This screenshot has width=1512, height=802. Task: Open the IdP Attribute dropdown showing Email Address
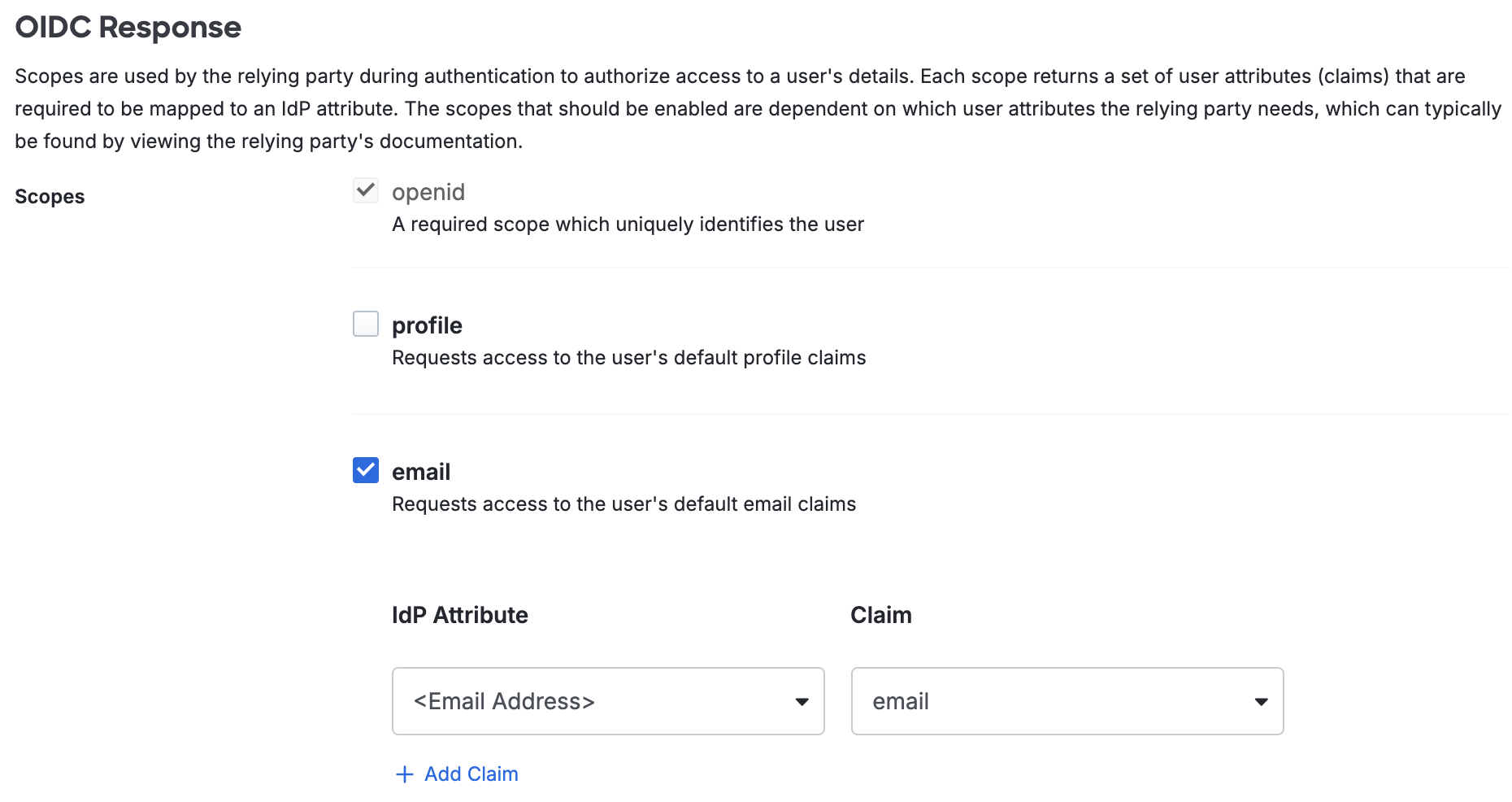pyautogui.click(x=608, y=700)
